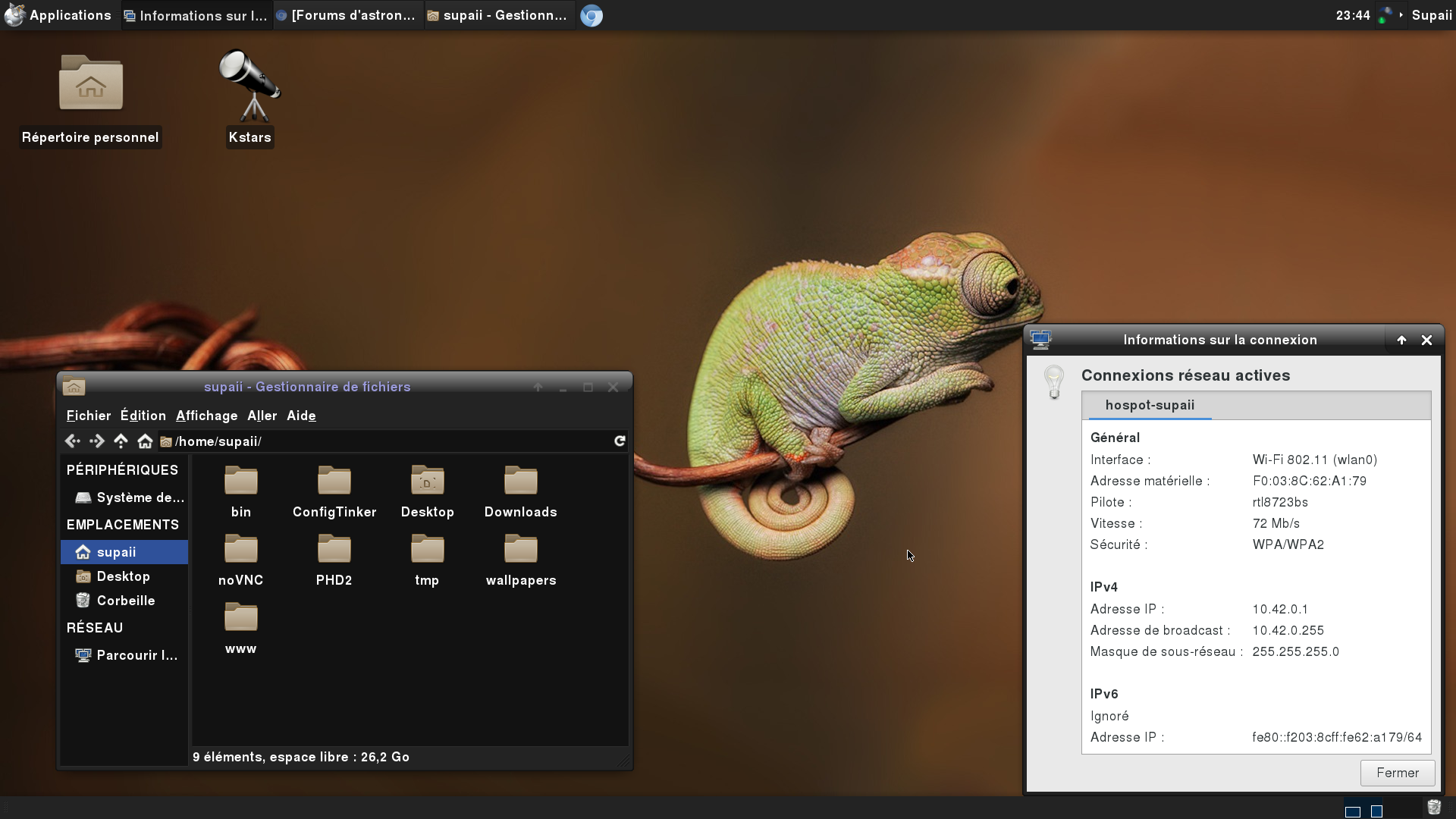Go to parent folder with up arrow
The height and width of the screenshot is (819, 1456).
[x=121, y=441]
